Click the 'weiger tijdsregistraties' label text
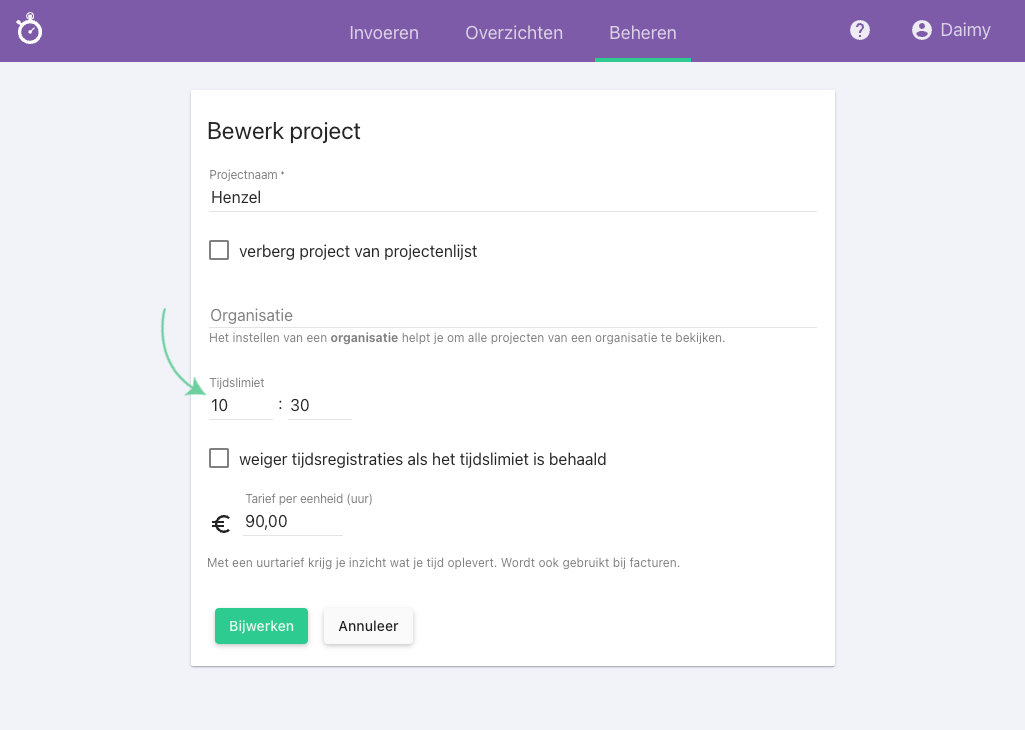 423,460
